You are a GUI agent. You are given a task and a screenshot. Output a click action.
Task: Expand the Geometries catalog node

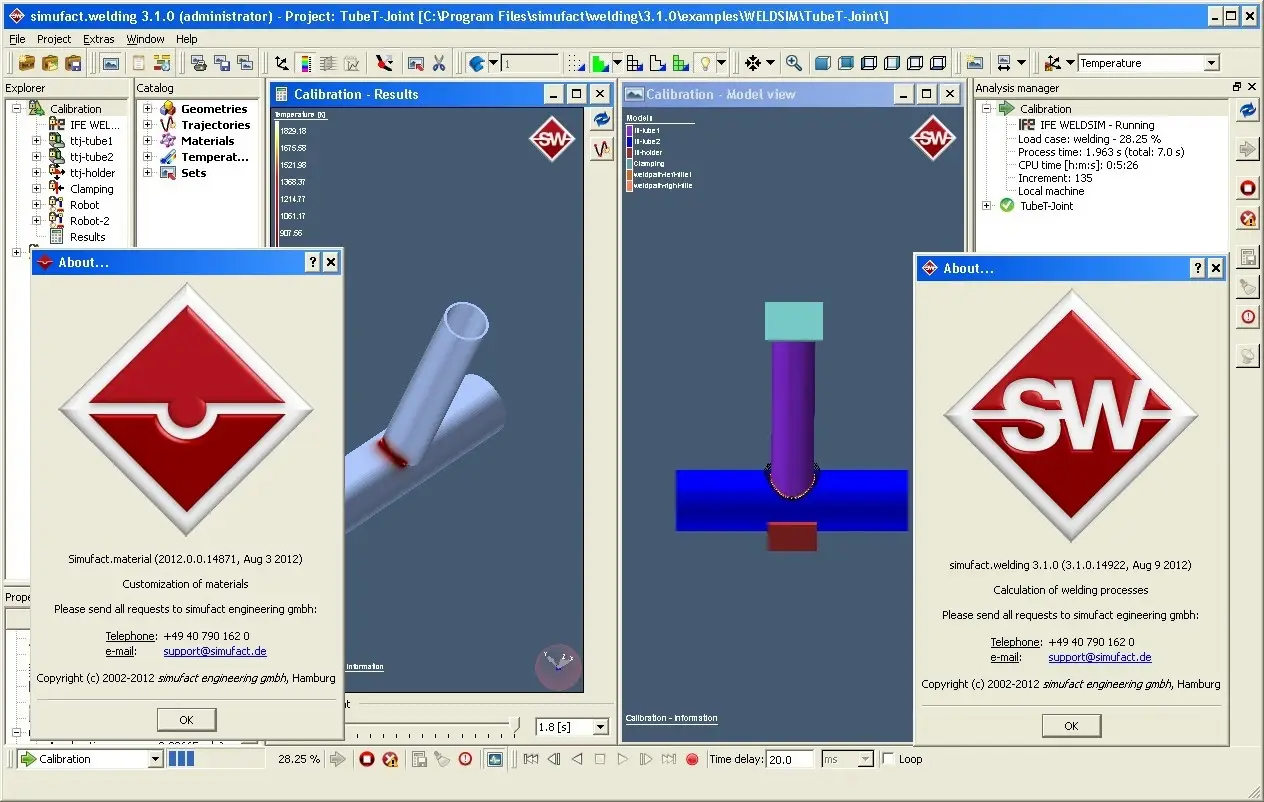(147, 109)
